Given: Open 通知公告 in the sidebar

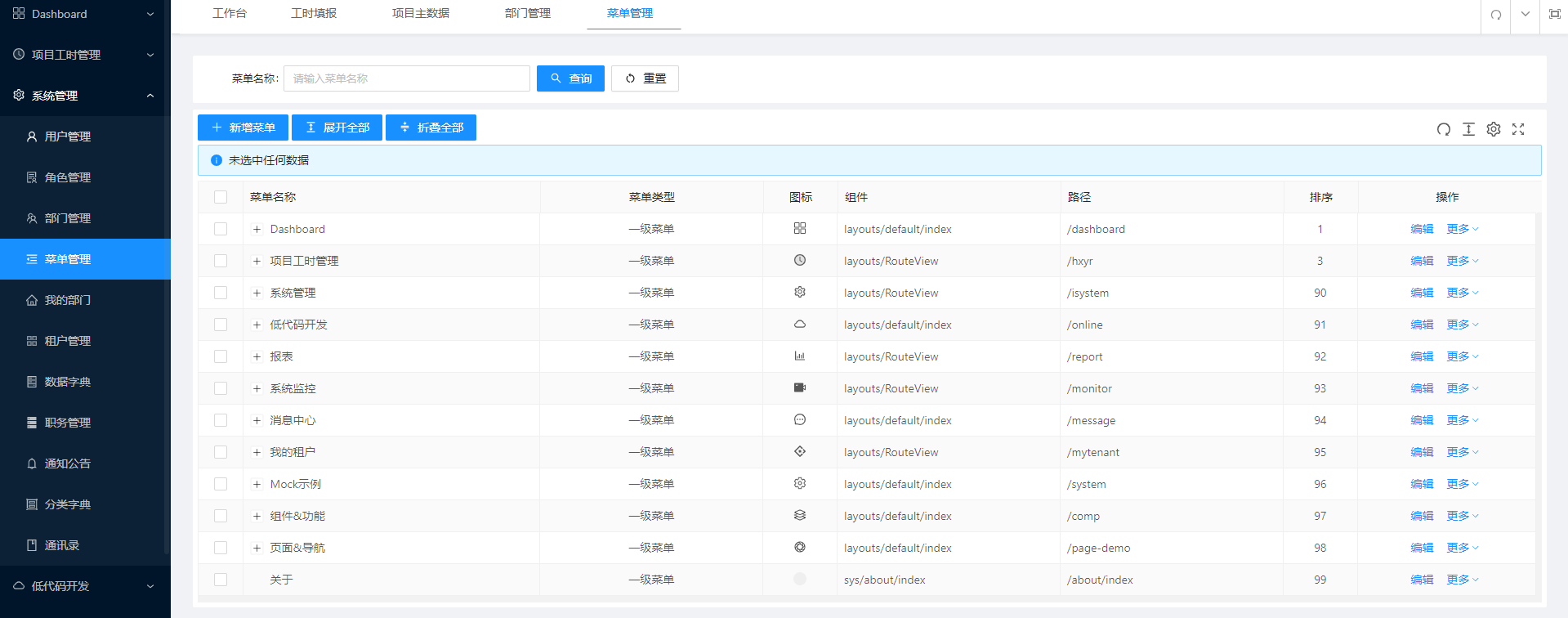Looking at the screenshot, I should tap(85, 463).
